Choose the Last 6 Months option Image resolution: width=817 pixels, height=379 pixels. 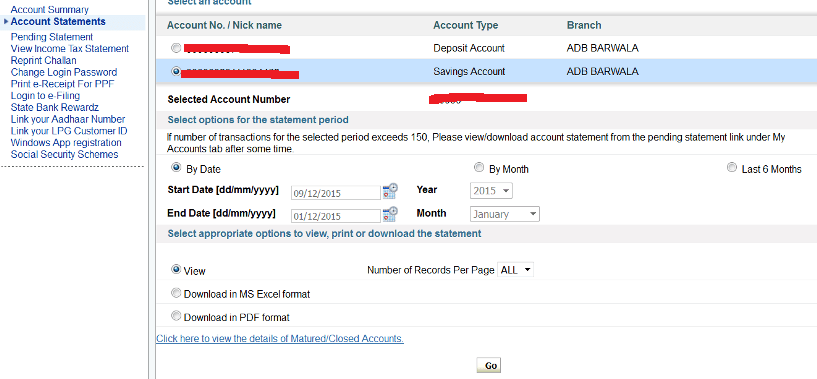tap(732, 168)
